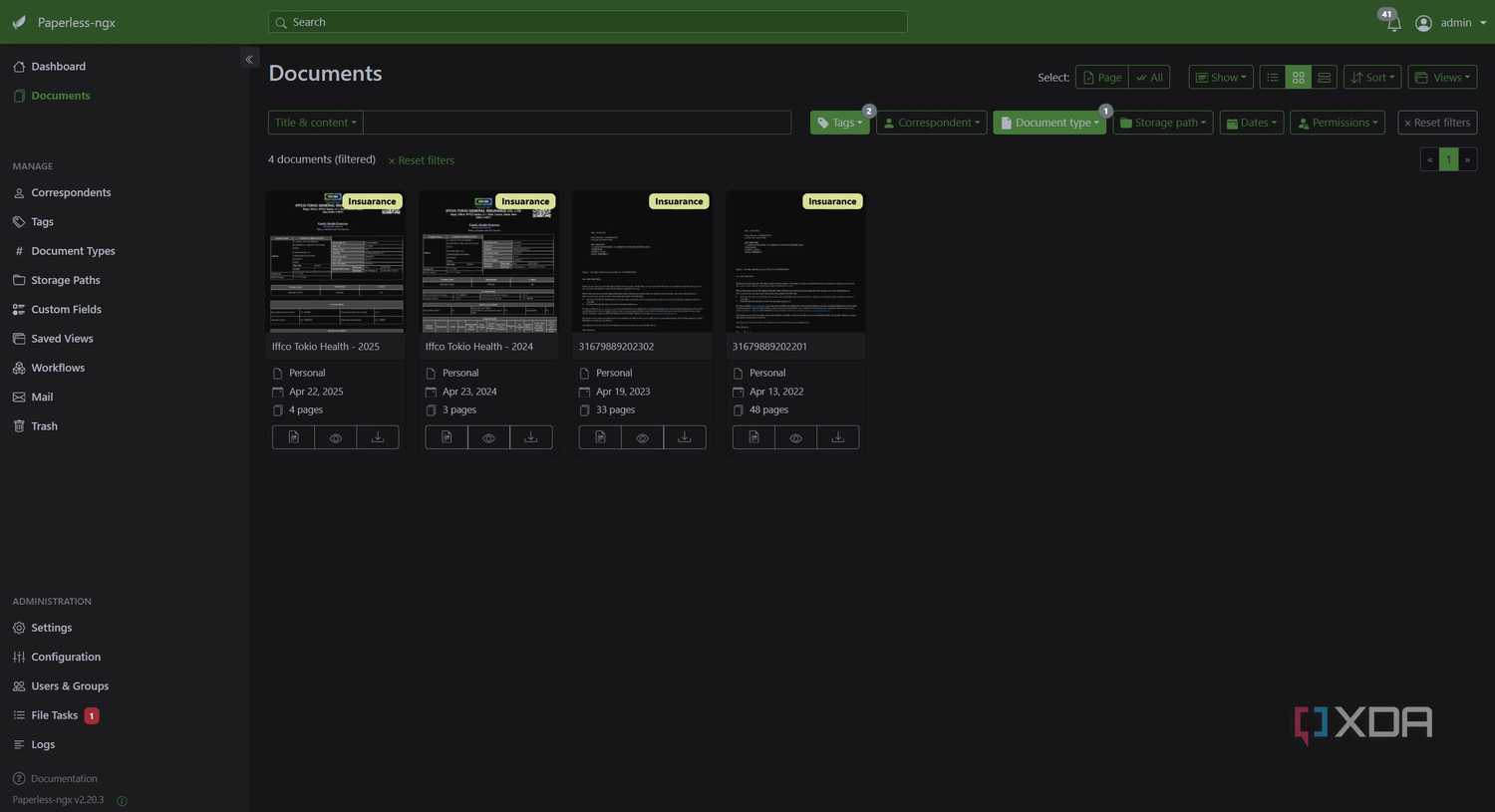Open Correspondents management

[71, 192]
